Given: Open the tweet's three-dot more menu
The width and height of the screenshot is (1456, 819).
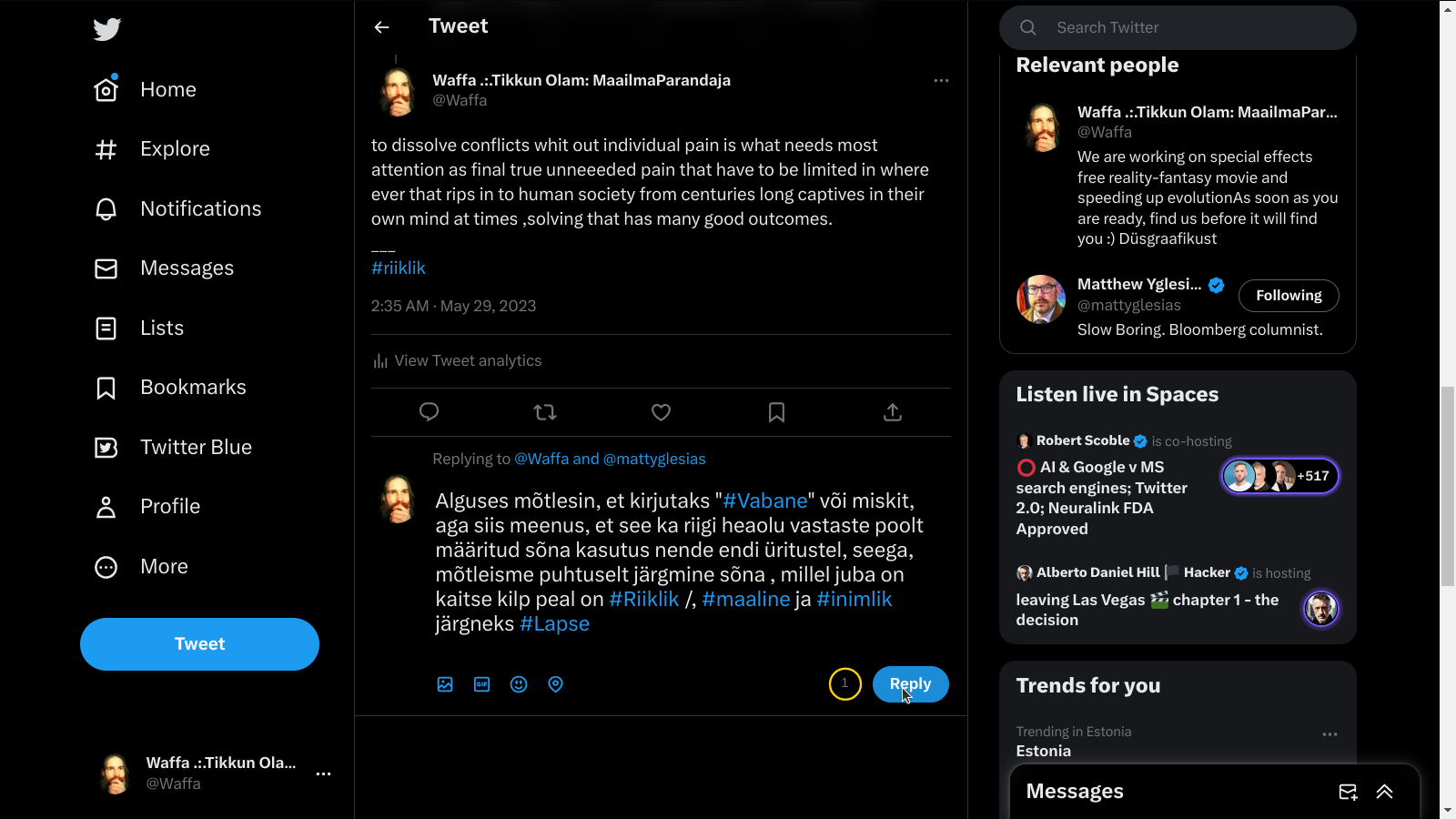Looking at the screenshot, I should coord(941,80).
